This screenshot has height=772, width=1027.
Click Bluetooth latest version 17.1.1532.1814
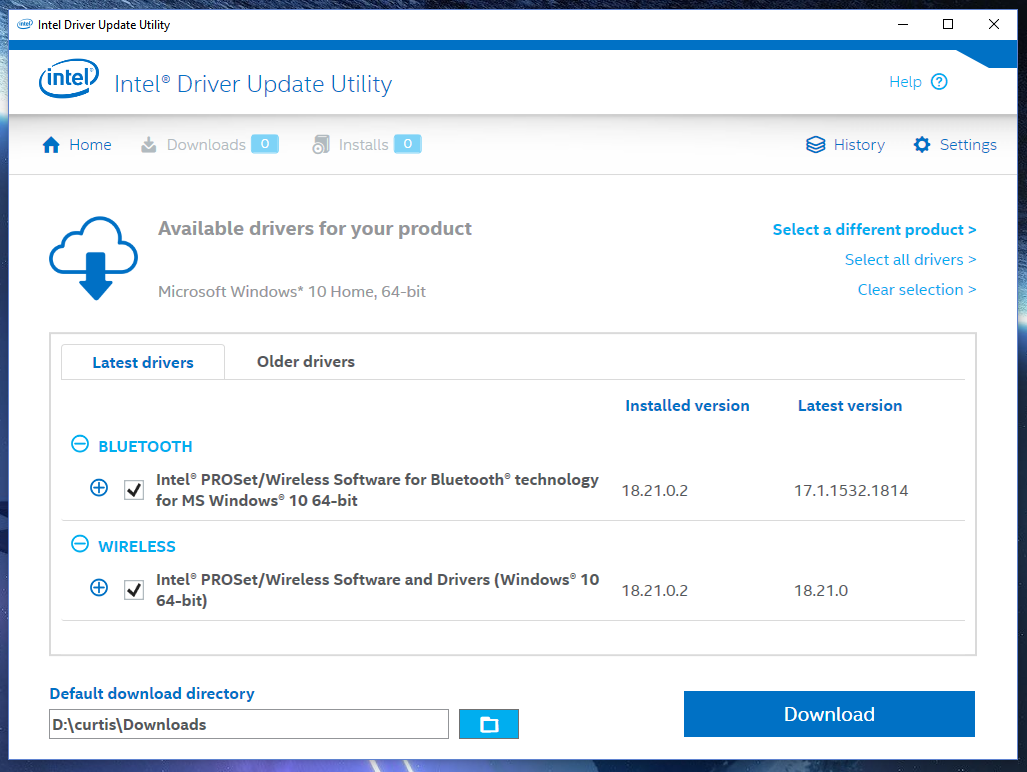pyautogui.click(x=851, y=490)
